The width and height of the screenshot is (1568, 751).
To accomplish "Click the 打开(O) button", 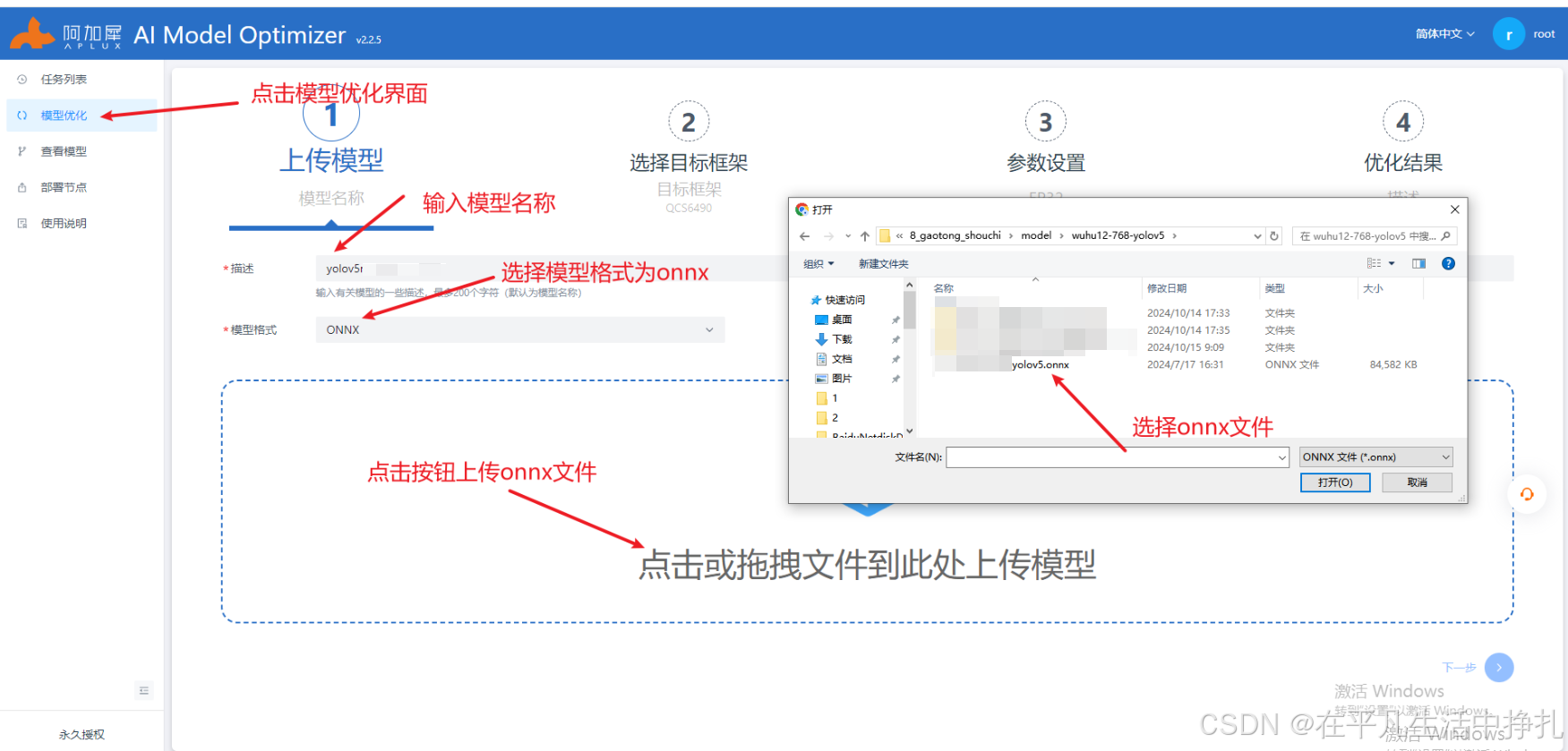I will (x=1335, y=482).
